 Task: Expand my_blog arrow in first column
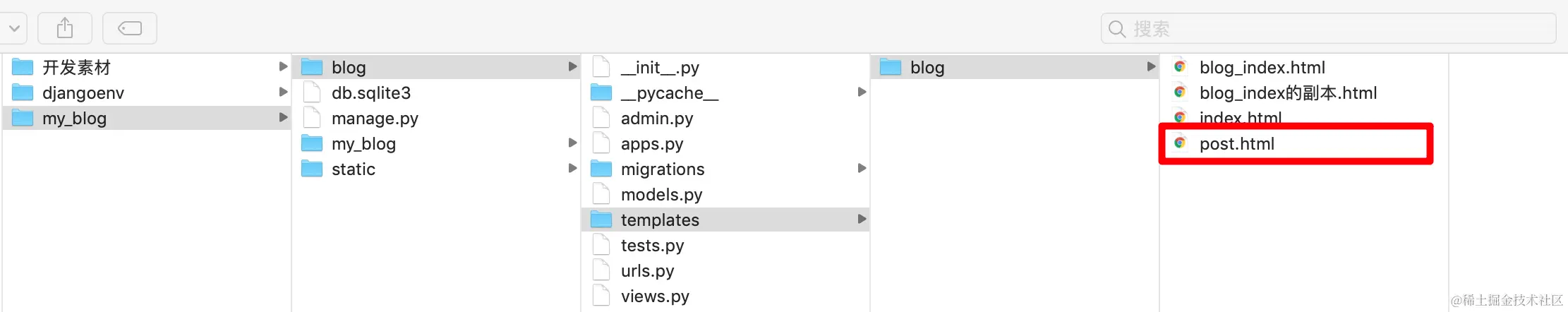tap(283, 117)
